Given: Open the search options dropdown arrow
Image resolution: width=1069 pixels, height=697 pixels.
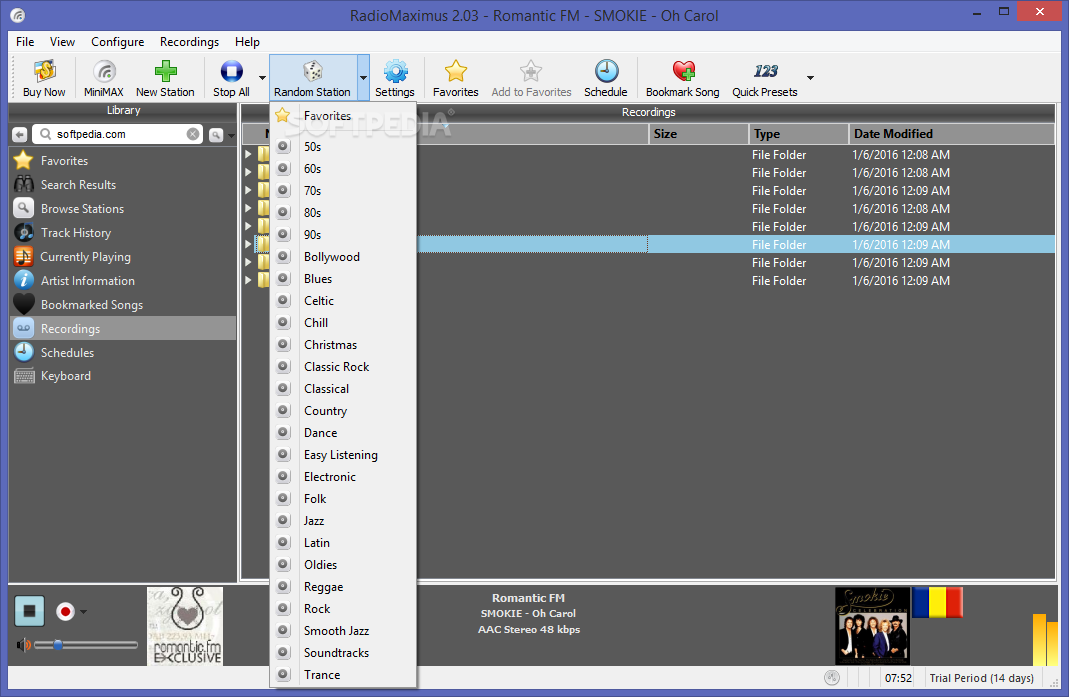Looking at the screenshot, I should tap(231, 135).
